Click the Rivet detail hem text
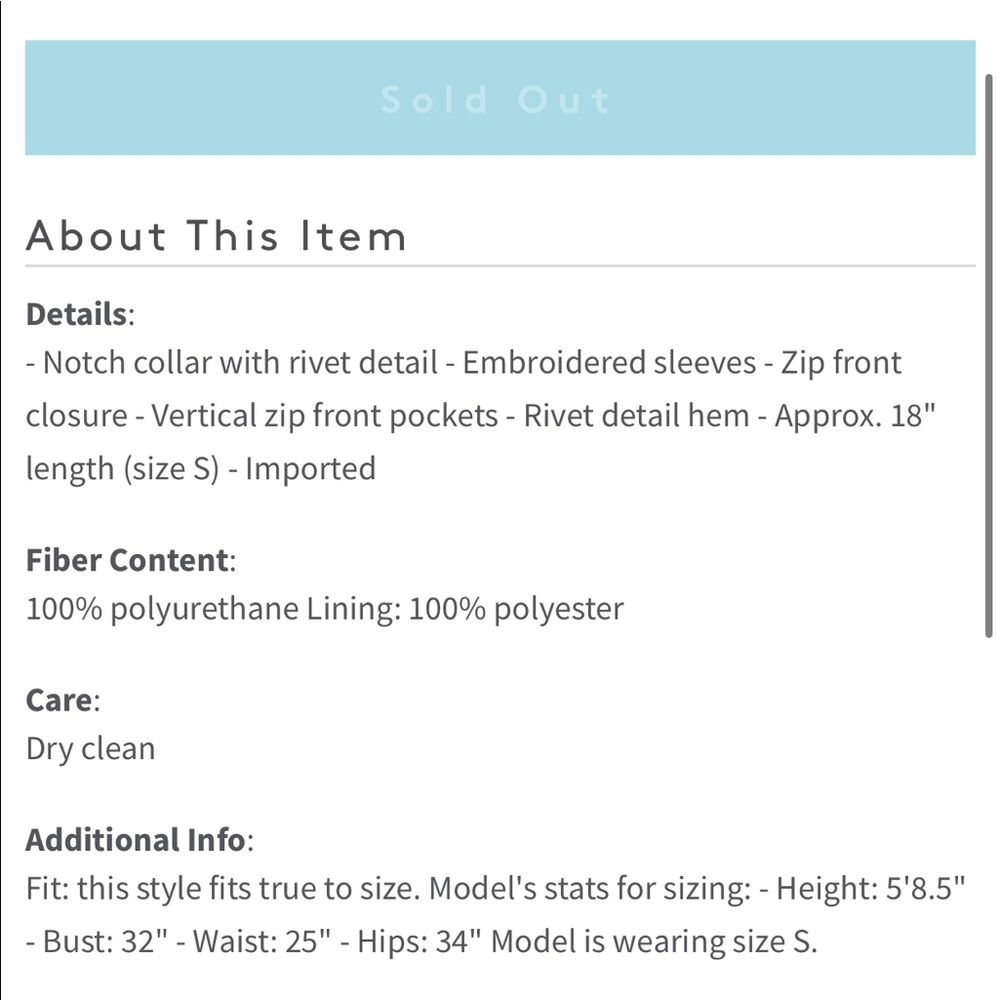 636,416
